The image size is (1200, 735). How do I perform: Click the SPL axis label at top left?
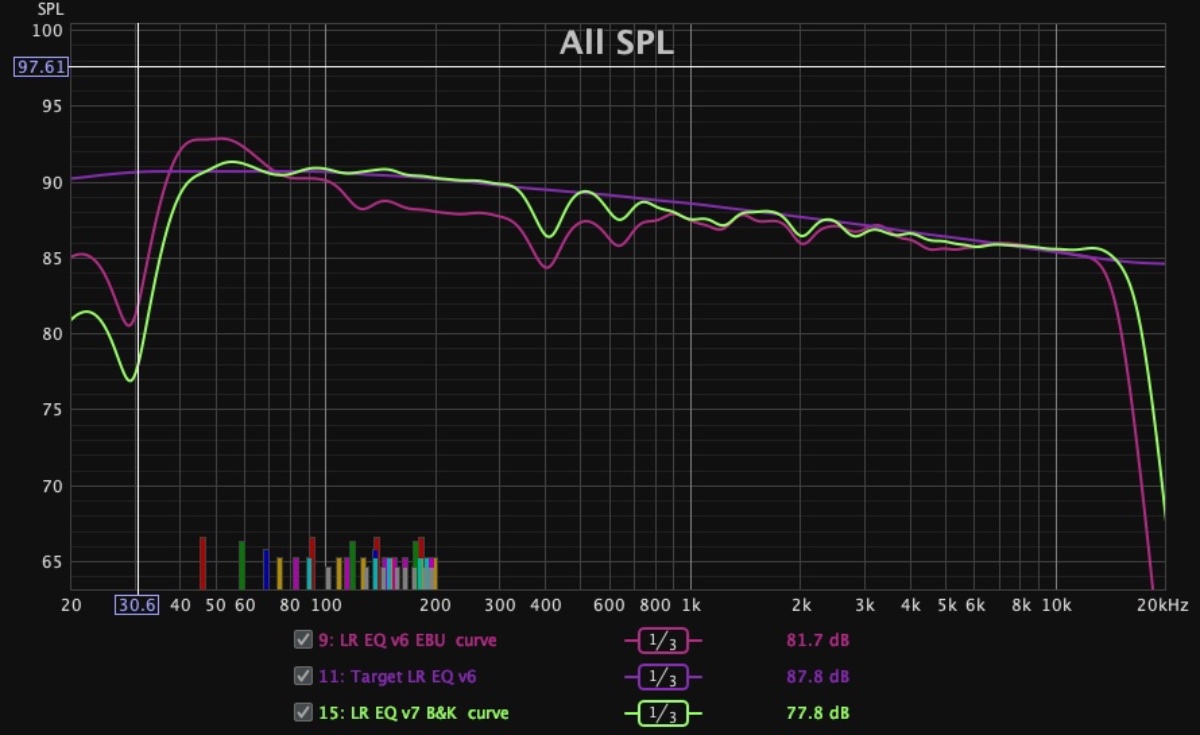point(50,10)
